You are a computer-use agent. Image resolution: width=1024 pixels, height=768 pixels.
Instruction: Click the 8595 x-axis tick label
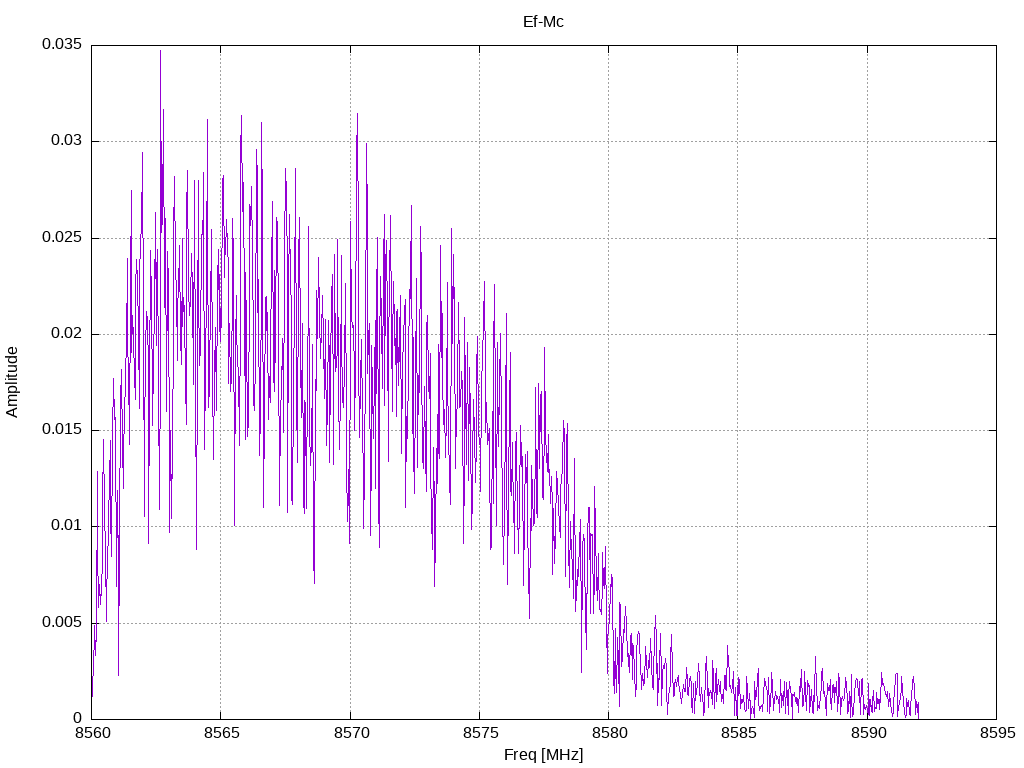997,733
